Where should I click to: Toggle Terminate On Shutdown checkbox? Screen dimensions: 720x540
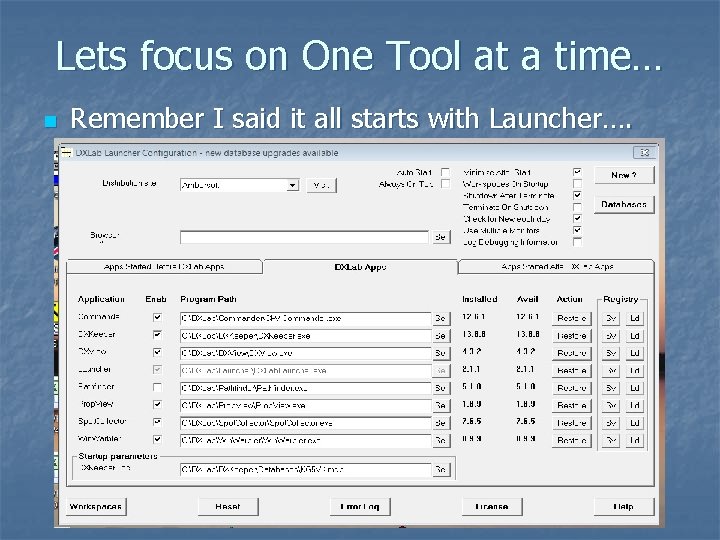[x=577, y=207]
